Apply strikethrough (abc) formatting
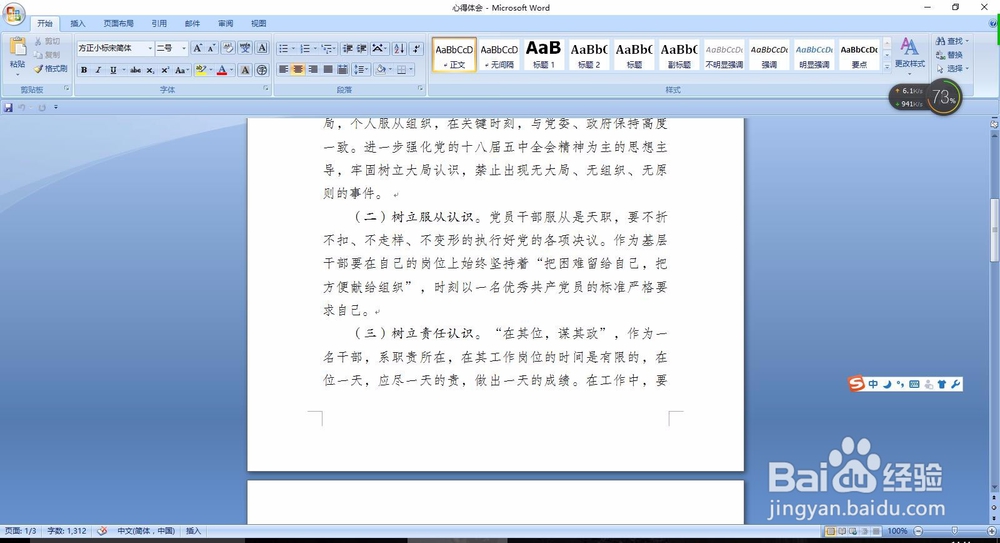This screenshot has width=1000, height=543. (135, 70)
